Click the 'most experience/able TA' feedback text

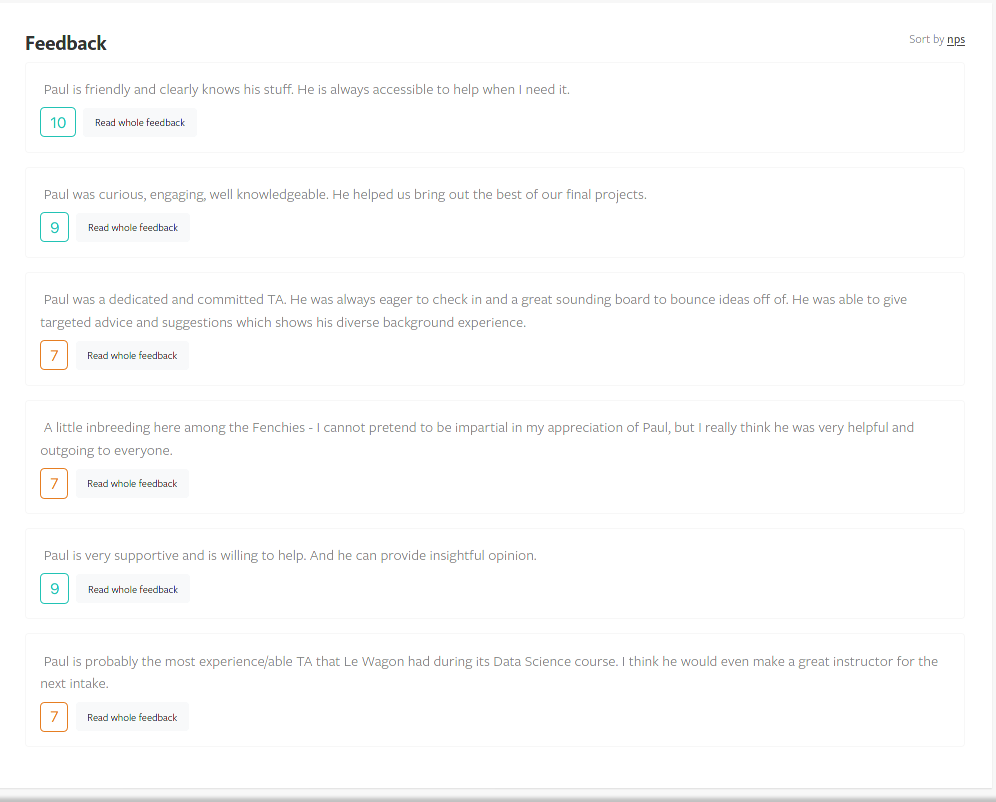click(x=489, y=672)
